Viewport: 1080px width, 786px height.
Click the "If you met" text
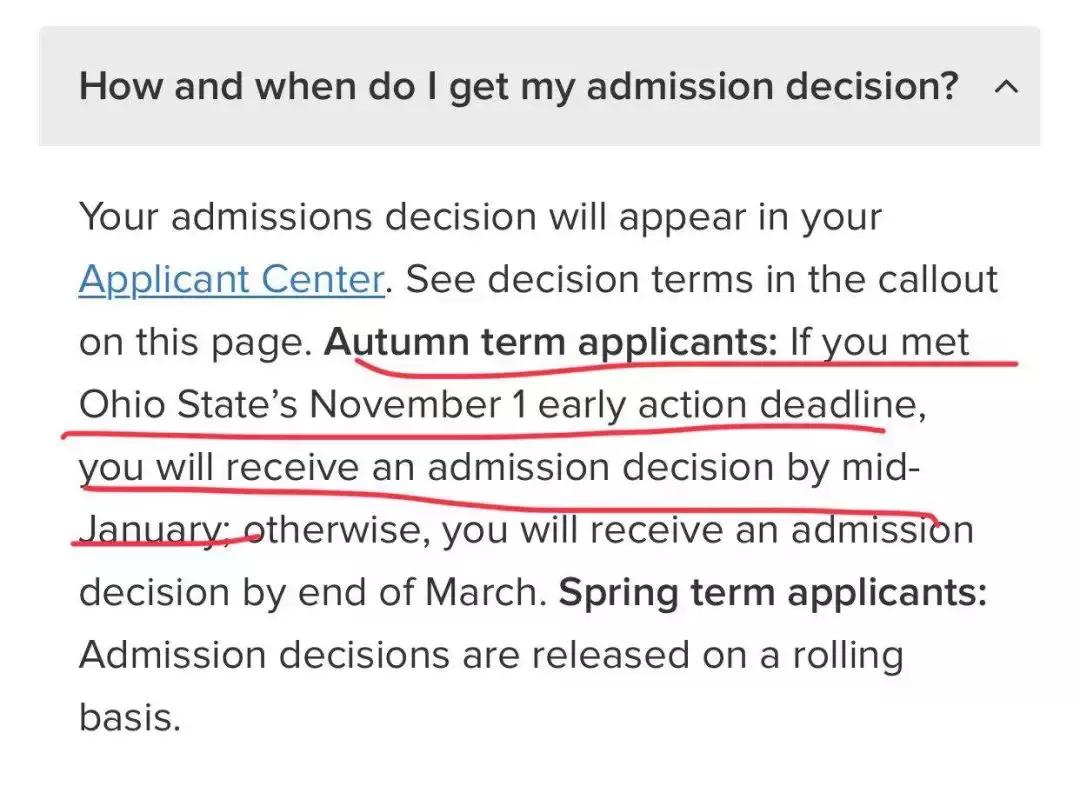coord(879,343)
